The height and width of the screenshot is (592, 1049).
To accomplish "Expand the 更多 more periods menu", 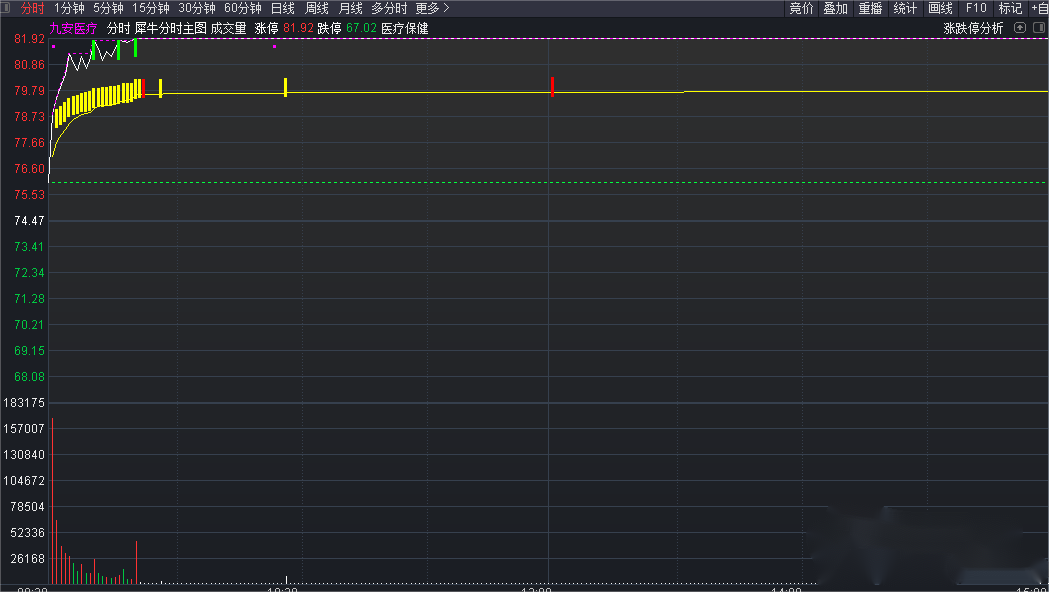I will tap(432, 8).
